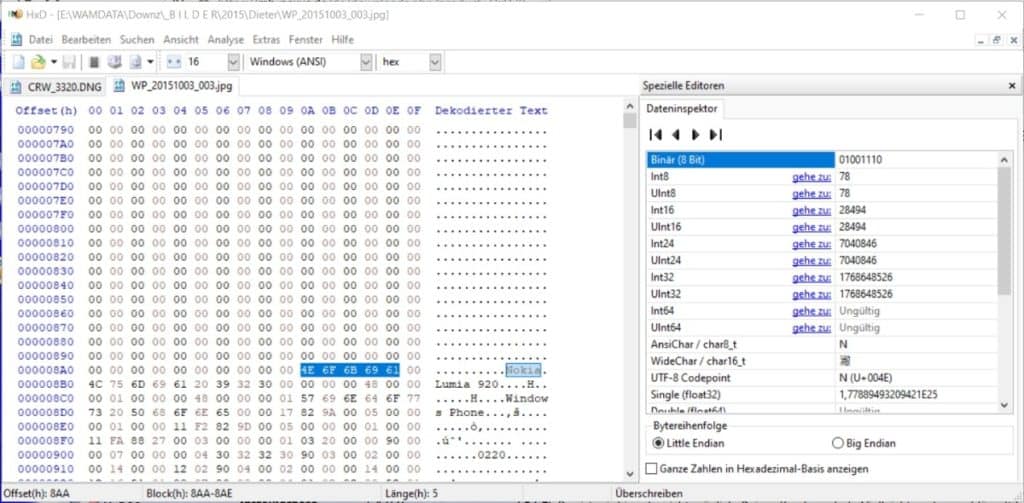Select the WideChar / char16_t row

point(822,361)
